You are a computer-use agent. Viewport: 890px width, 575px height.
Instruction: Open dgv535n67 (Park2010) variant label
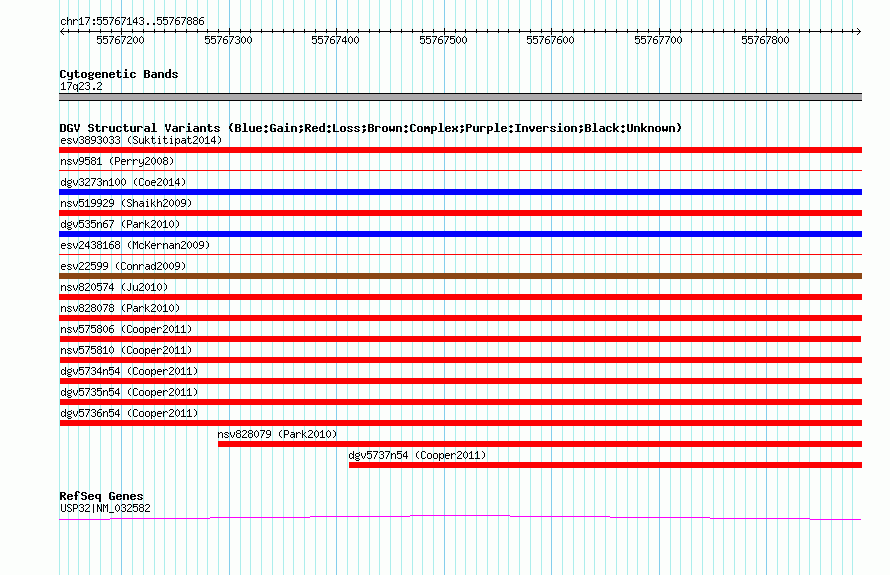pos(120,224)
